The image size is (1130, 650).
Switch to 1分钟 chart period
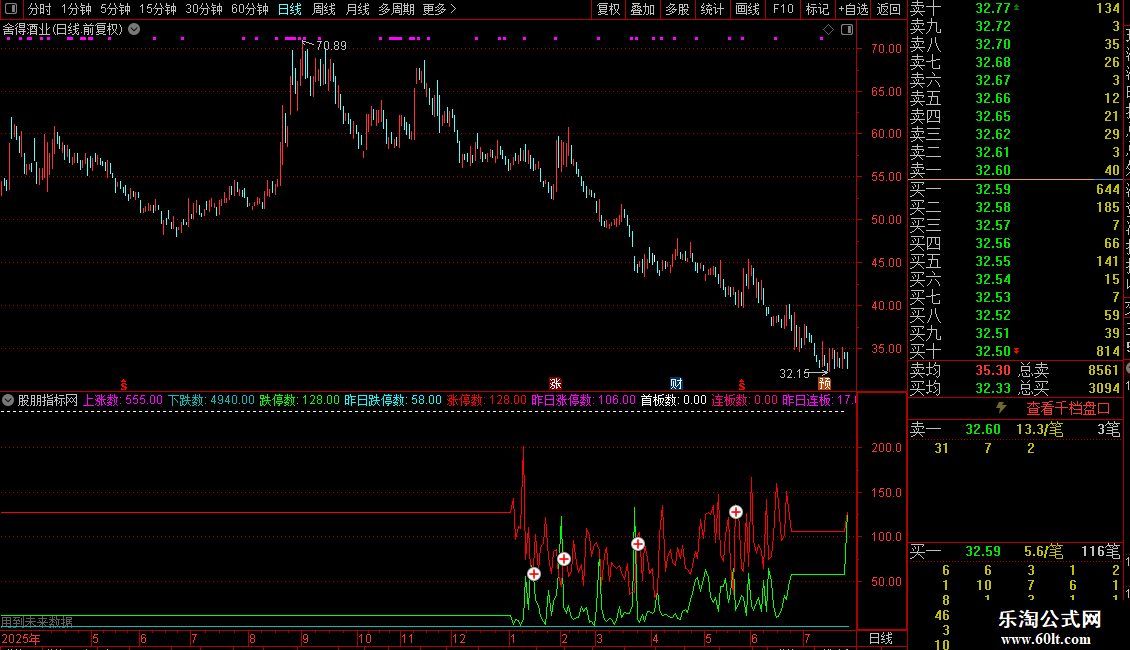[x=76, y=9]
